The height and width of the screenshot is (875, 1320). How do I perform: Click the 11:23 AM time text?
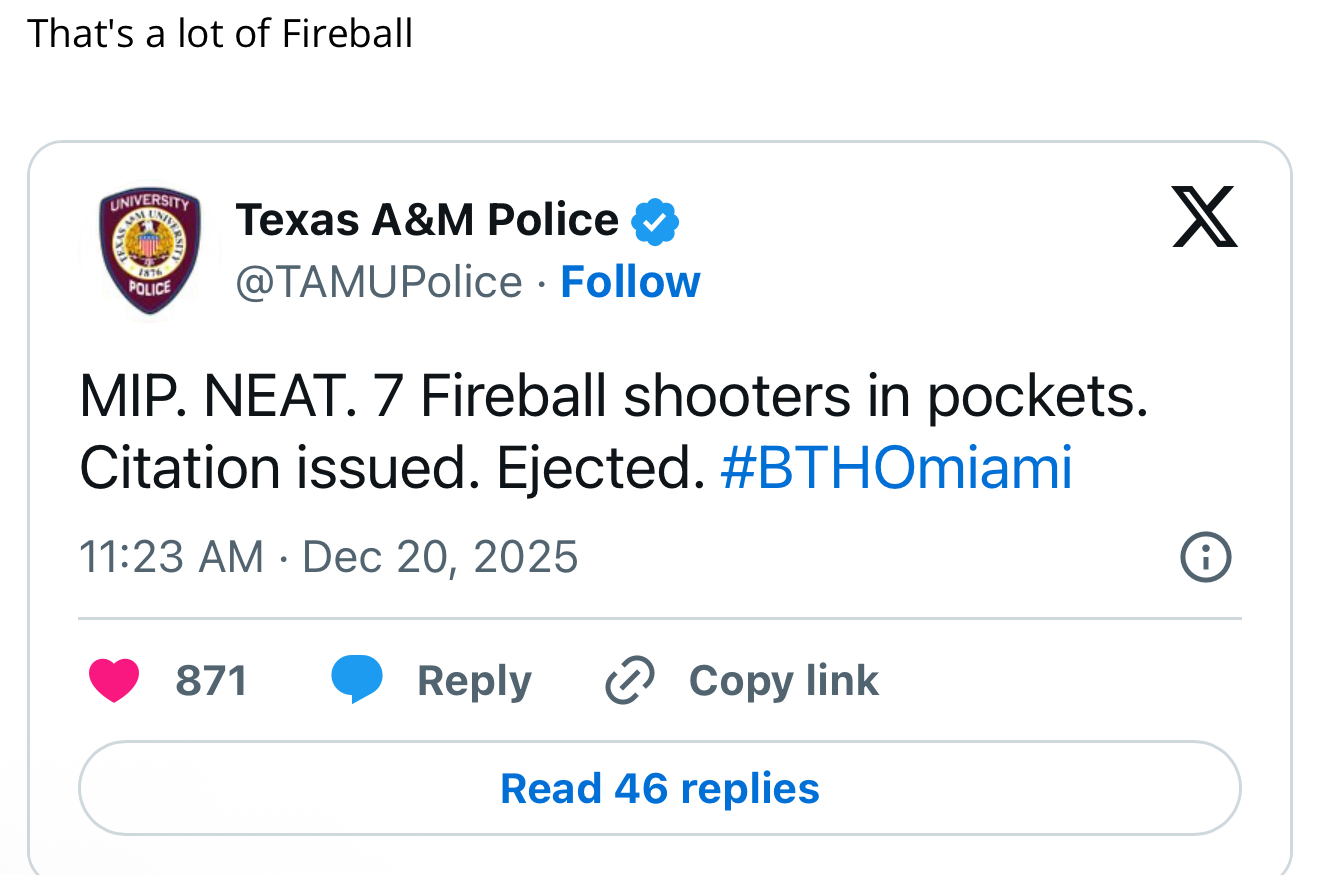point(171,556)
